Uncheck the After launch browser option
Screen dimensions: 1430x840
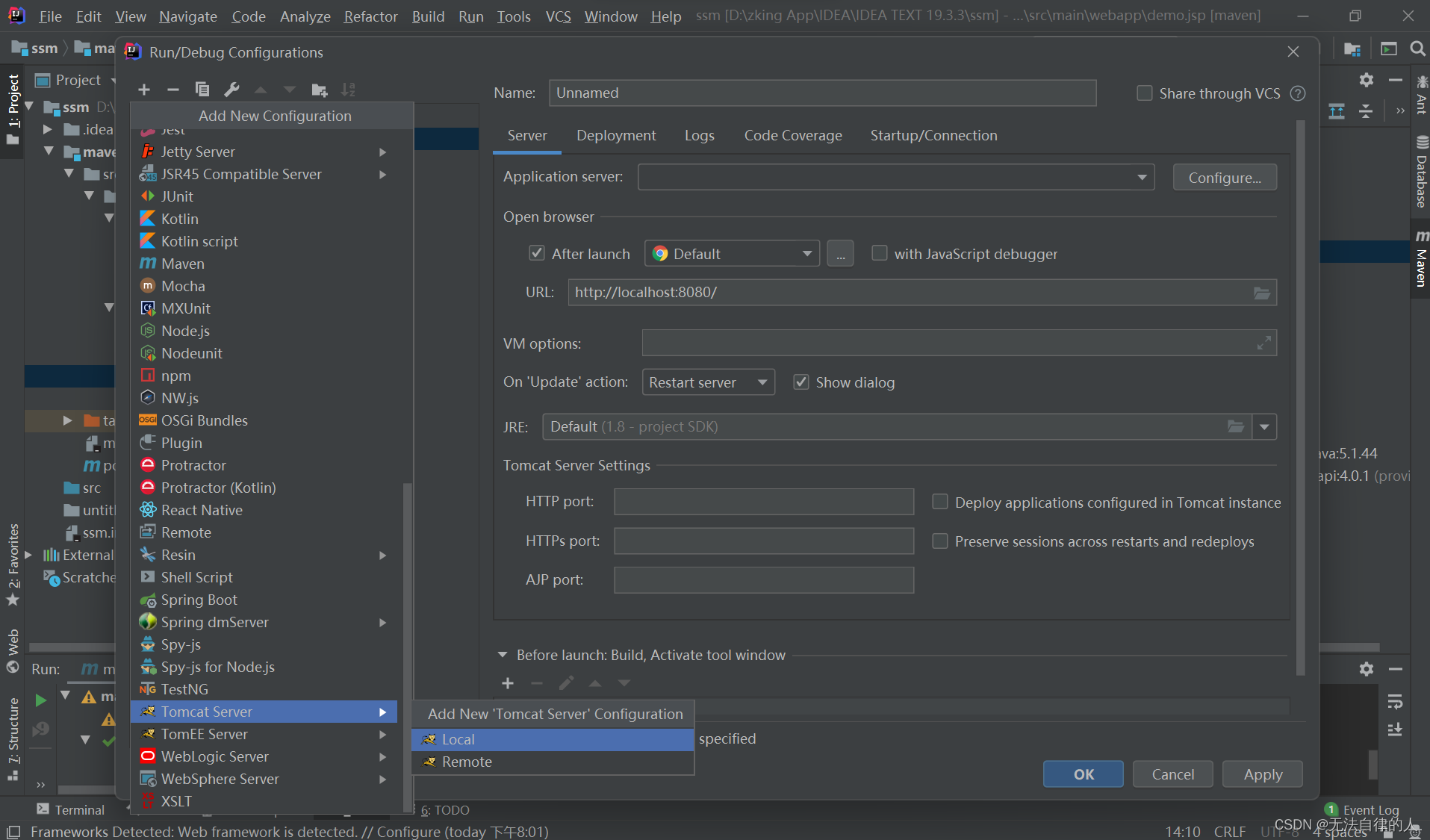(537, 253)
